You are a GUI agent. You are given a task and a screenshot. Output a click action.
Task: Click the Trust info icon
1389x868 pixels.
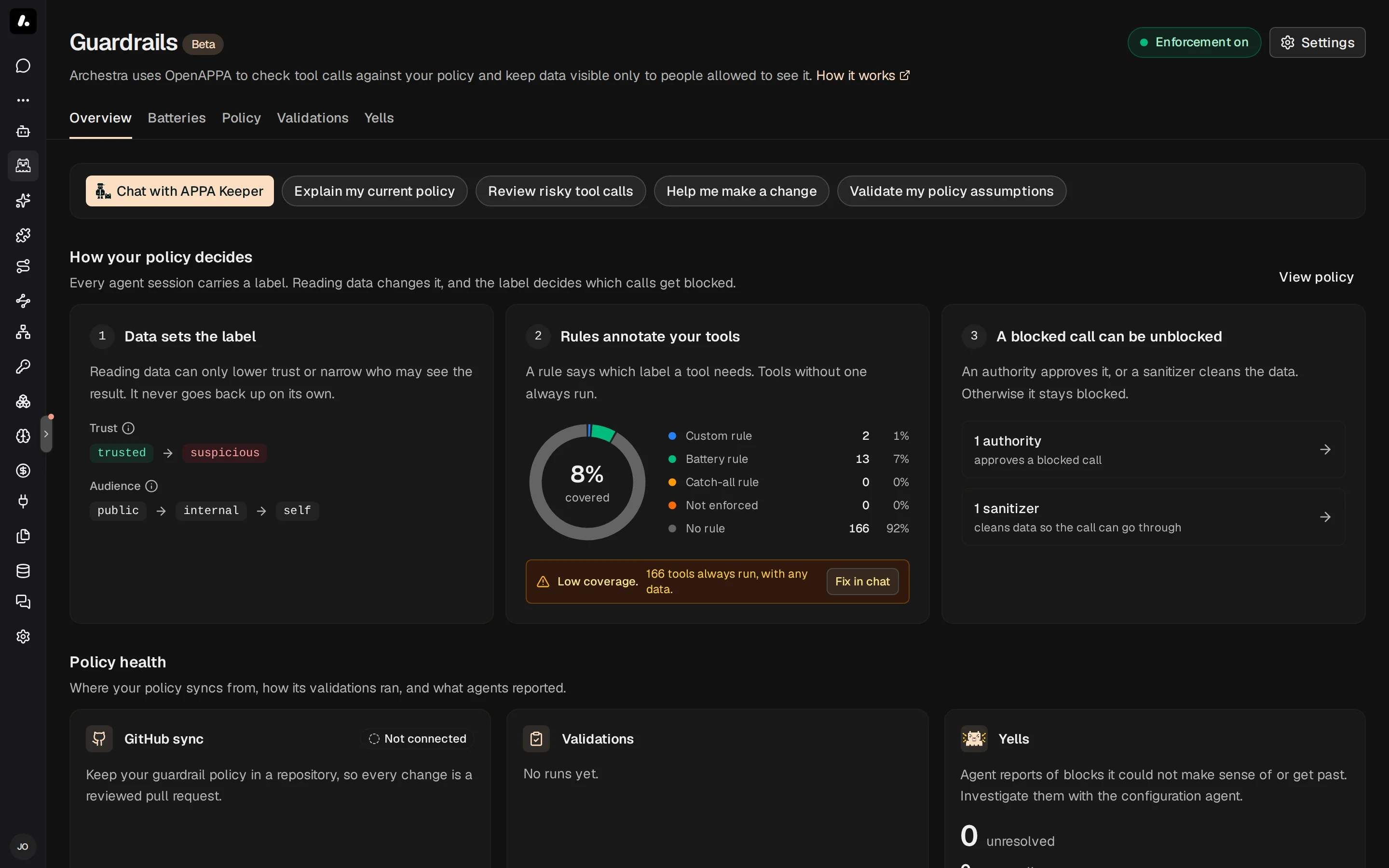click(x=129, y=428)
